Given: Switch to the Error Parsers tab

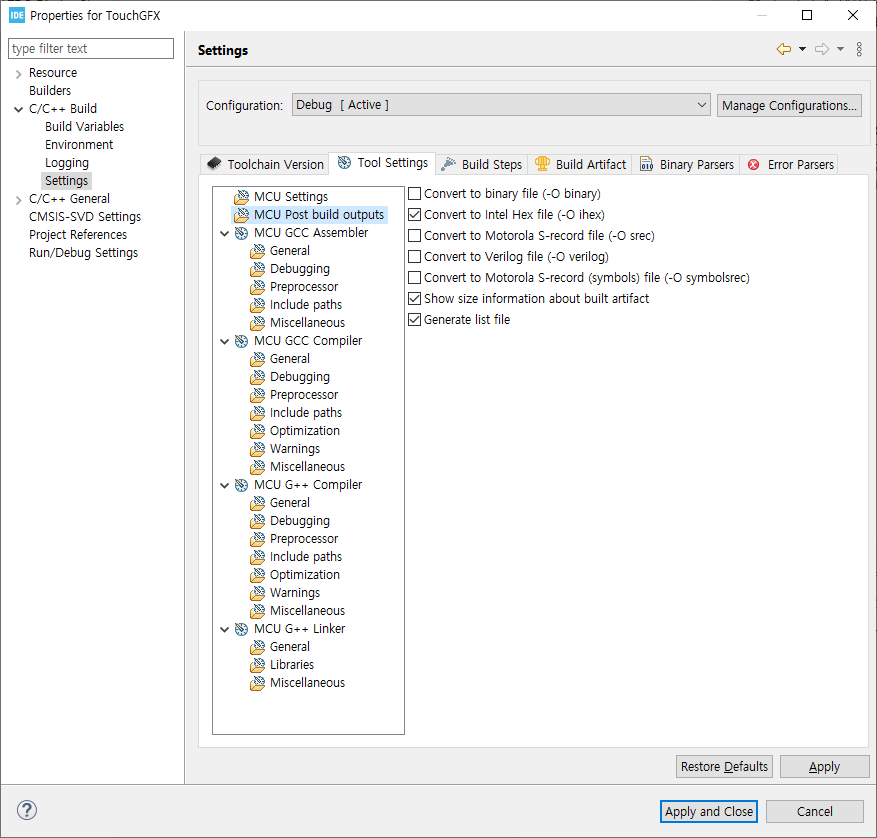Looking at the screenshot, I should 790,164.
